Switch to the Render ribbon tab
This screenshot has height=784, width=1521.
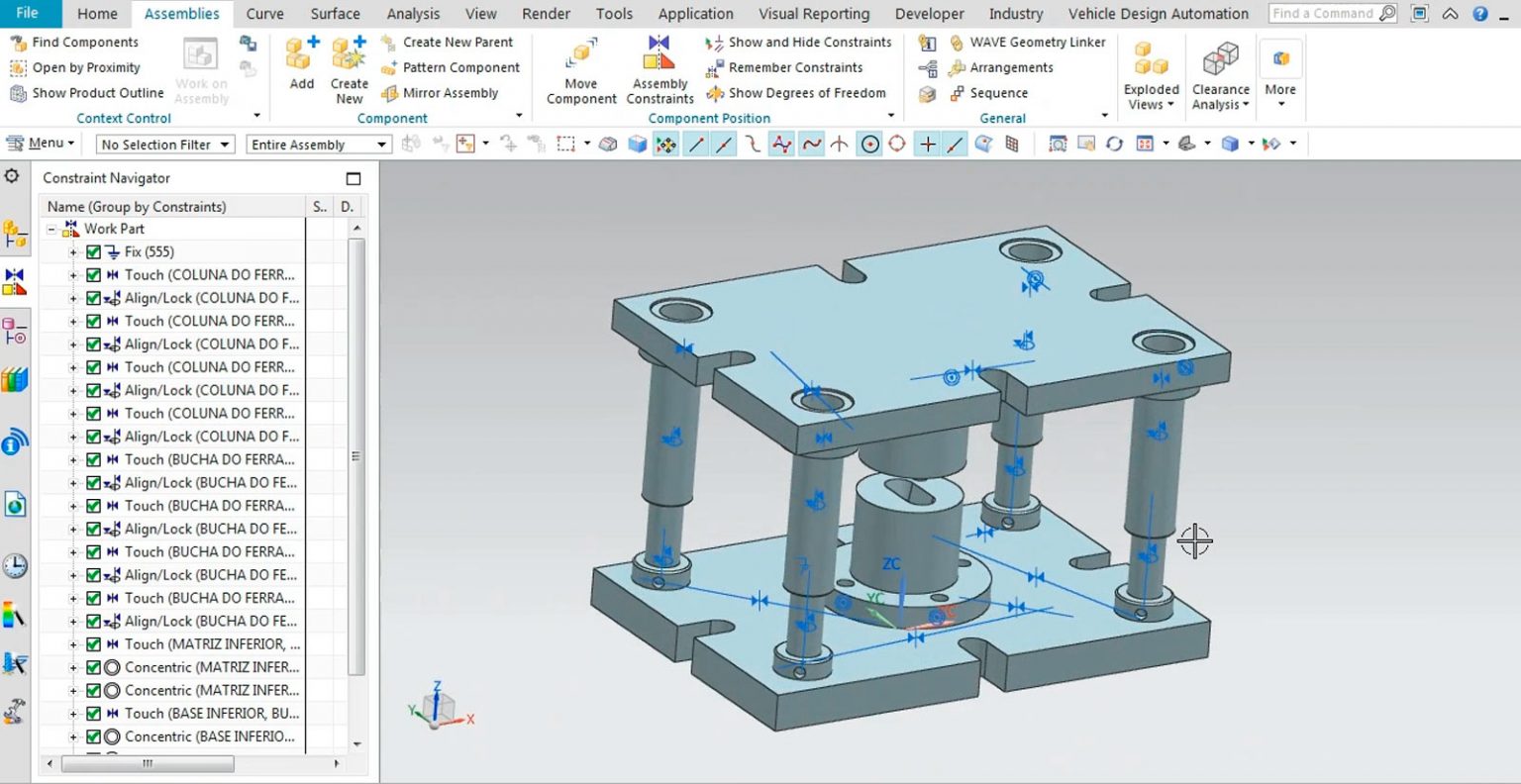(x=546, y=13)
